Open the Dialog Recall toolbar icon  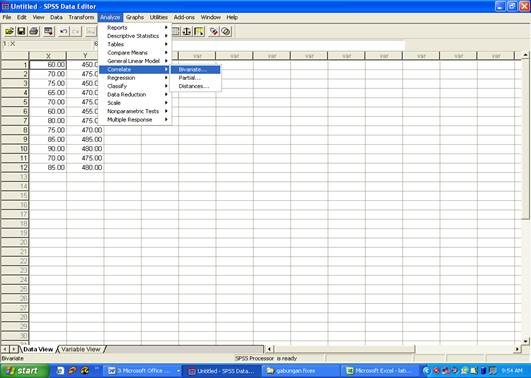(48, 32)
